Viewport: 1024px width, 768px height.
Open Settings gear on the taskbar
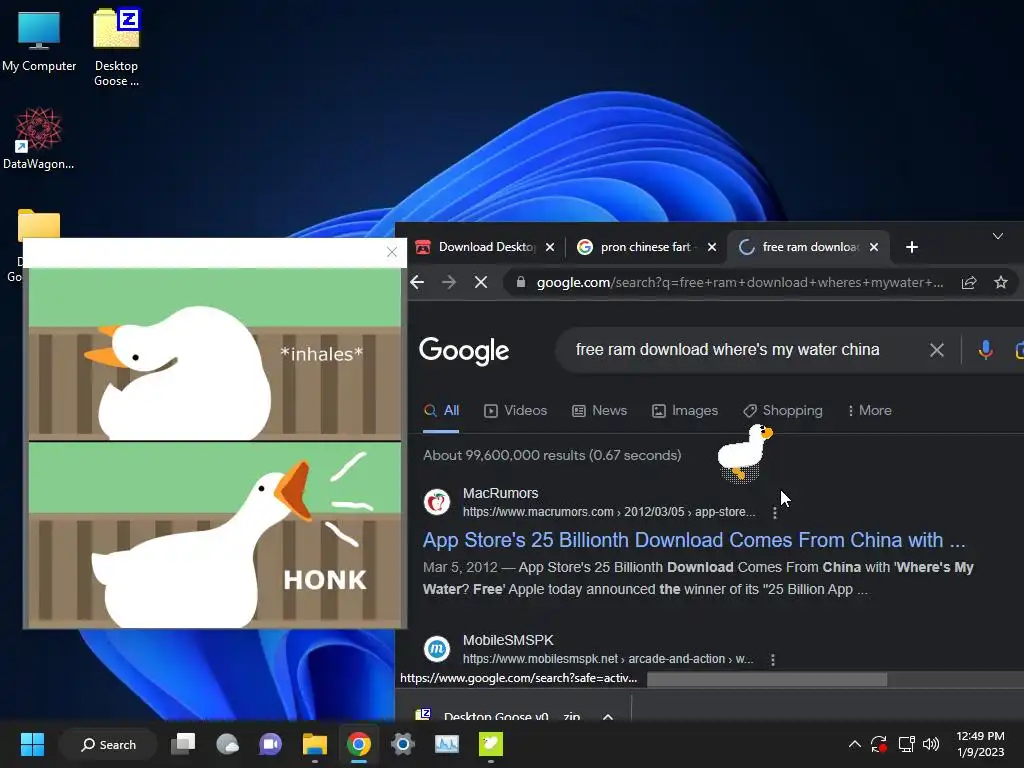pyautogui.click(x=403, y=744)
